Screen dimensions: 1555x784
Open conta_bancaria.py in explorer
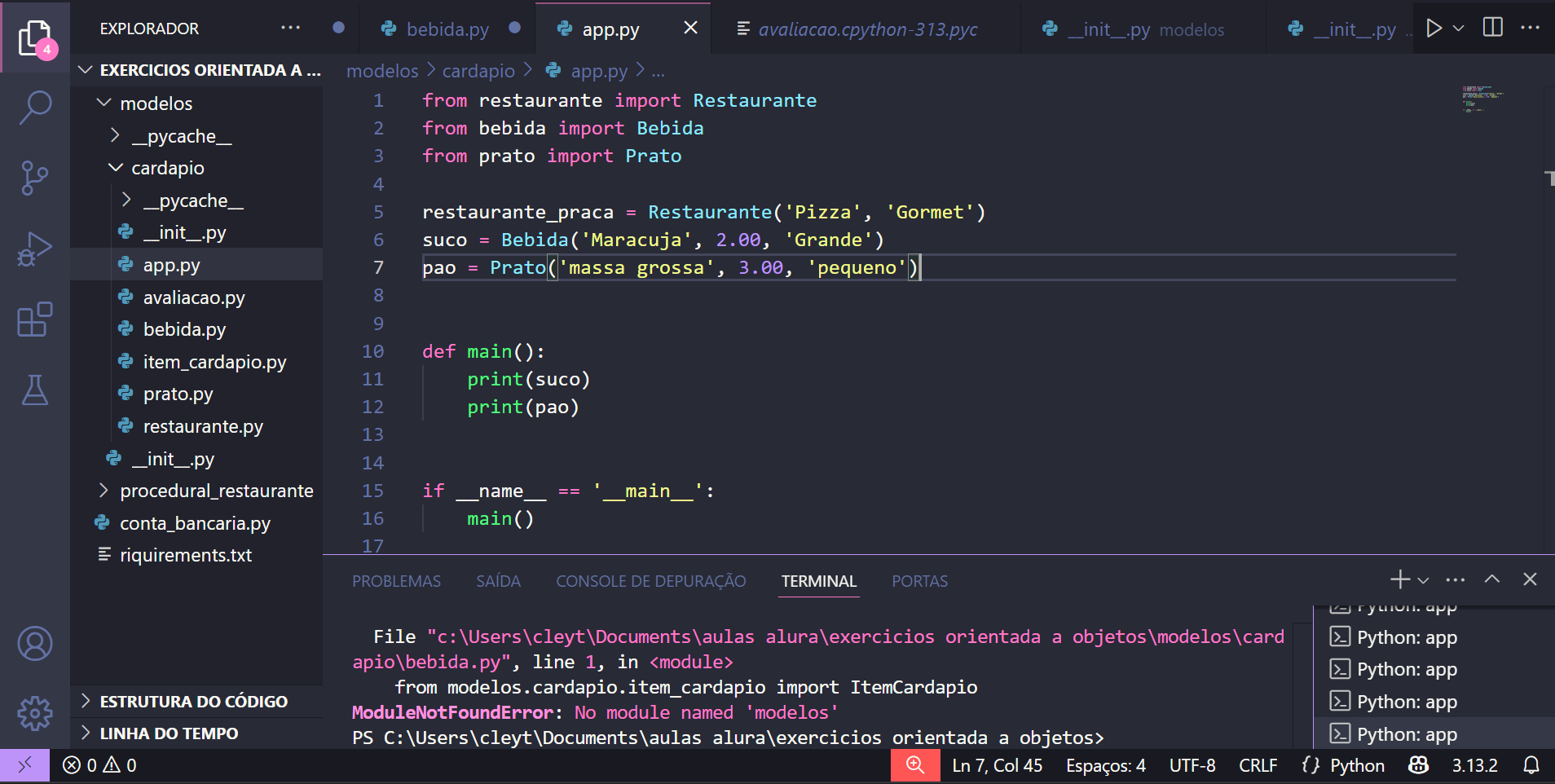point(196,523)
